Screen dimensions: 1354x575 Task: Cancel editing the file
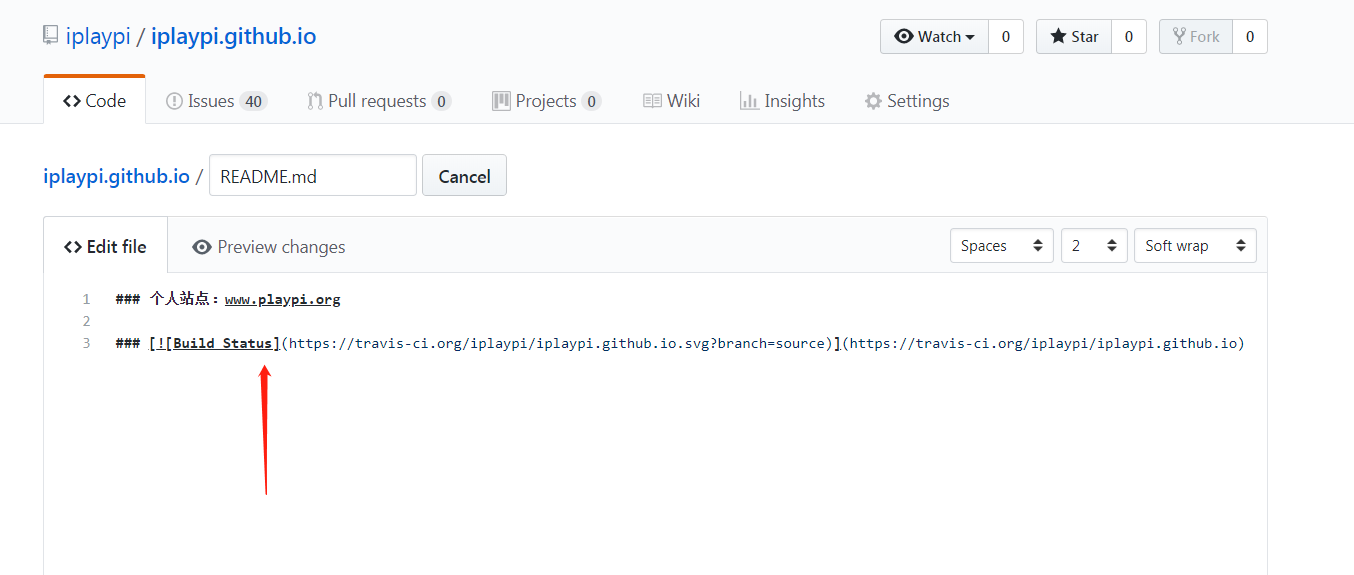(464, 175)
